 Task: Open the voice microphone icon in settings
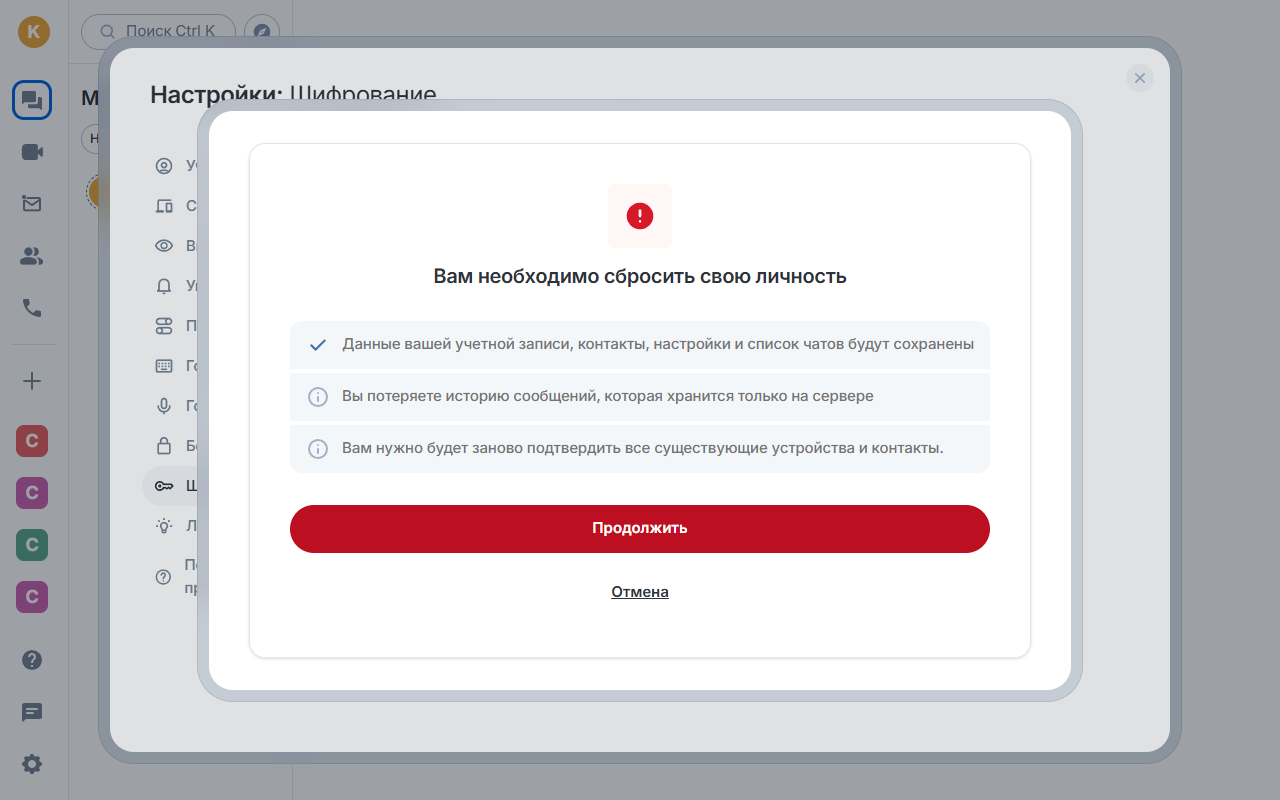164,406
